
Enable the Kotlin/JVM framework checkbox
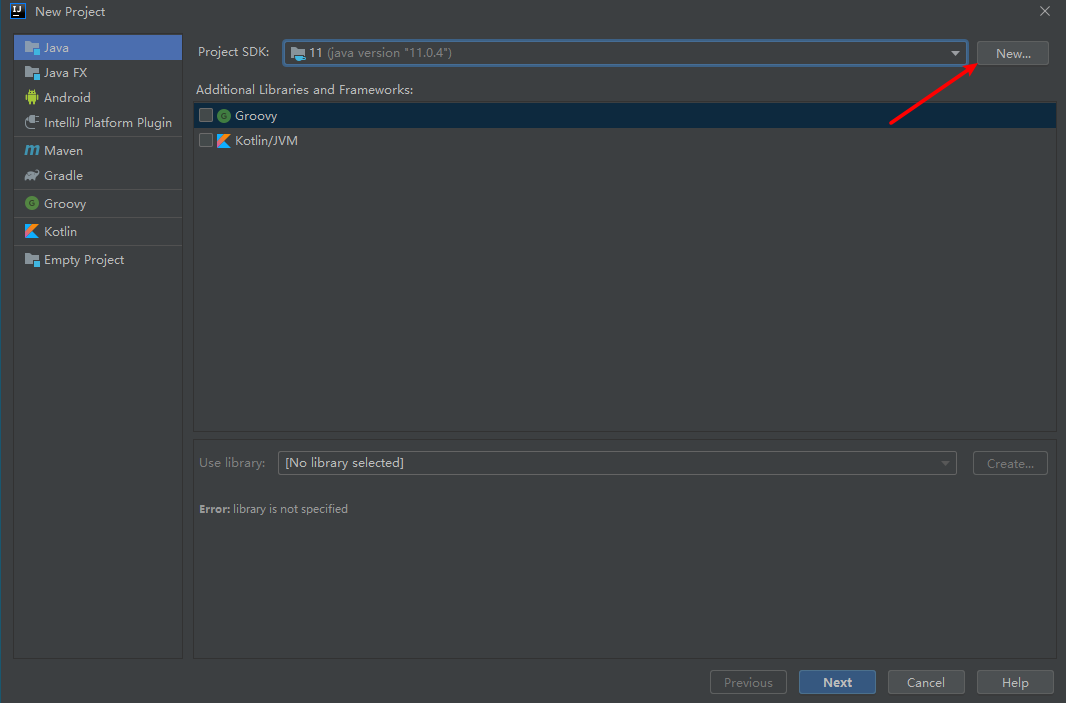206,140
